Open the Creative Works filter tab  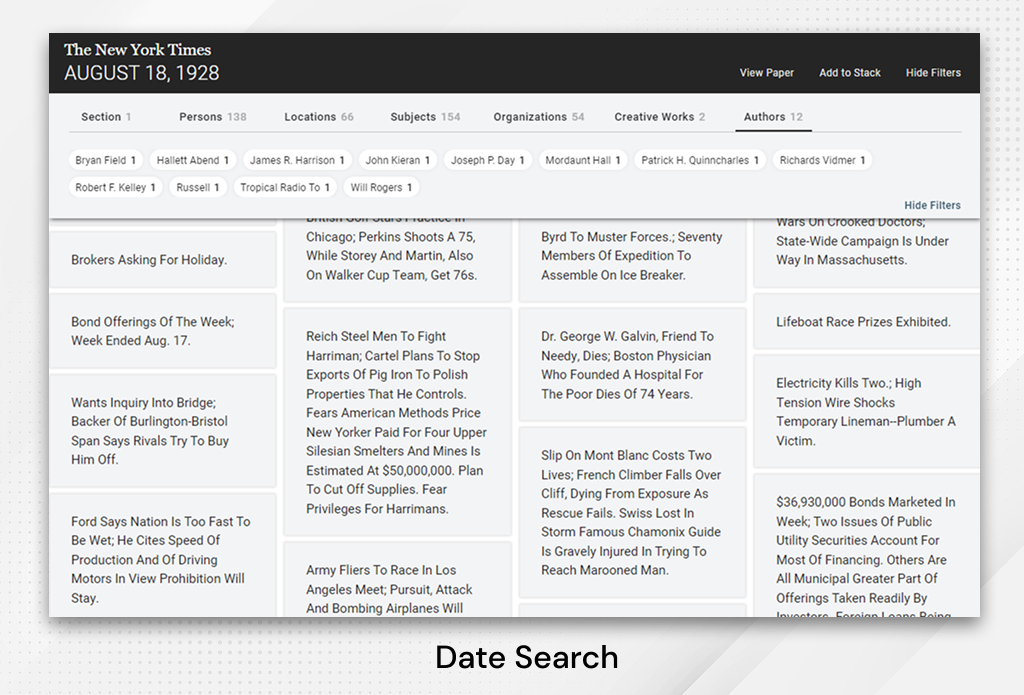pyautogui.click(x=659, y=116)
